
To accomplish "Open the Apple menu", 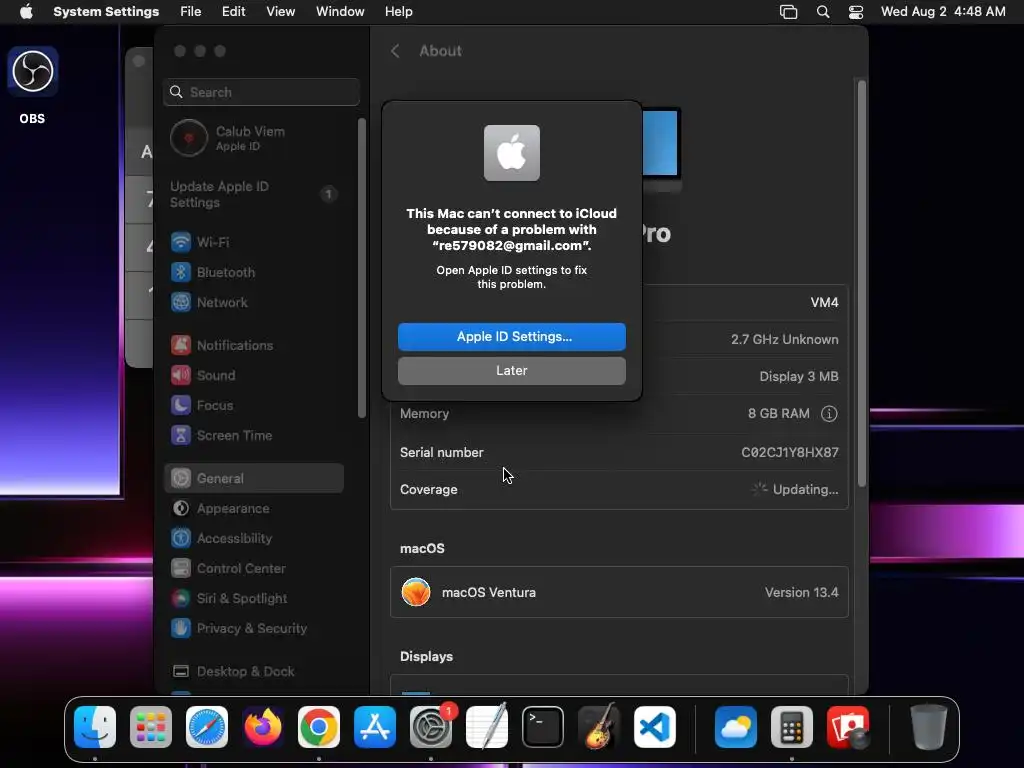I will 26,12.
